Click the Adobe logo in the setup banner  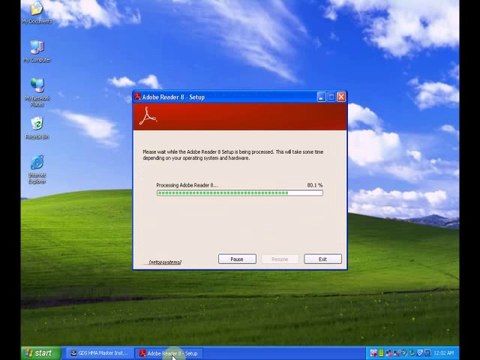coord(148,116)
